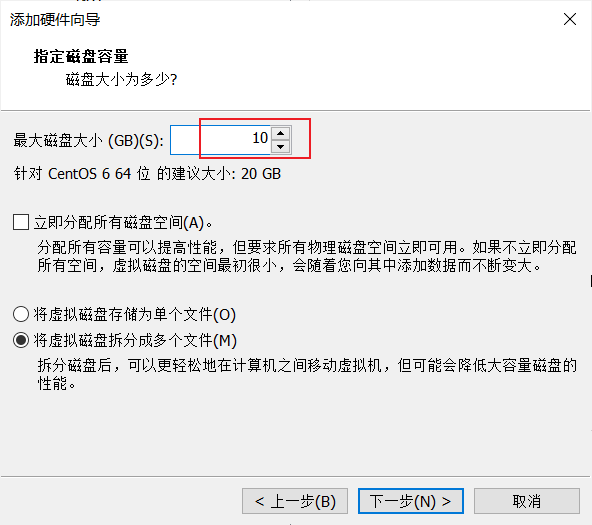The height and width of the screenshot is (525, 592).
Task: Click the 最大磁盘大小 (GB)(S) label
Action: click(x=89, y=140)
